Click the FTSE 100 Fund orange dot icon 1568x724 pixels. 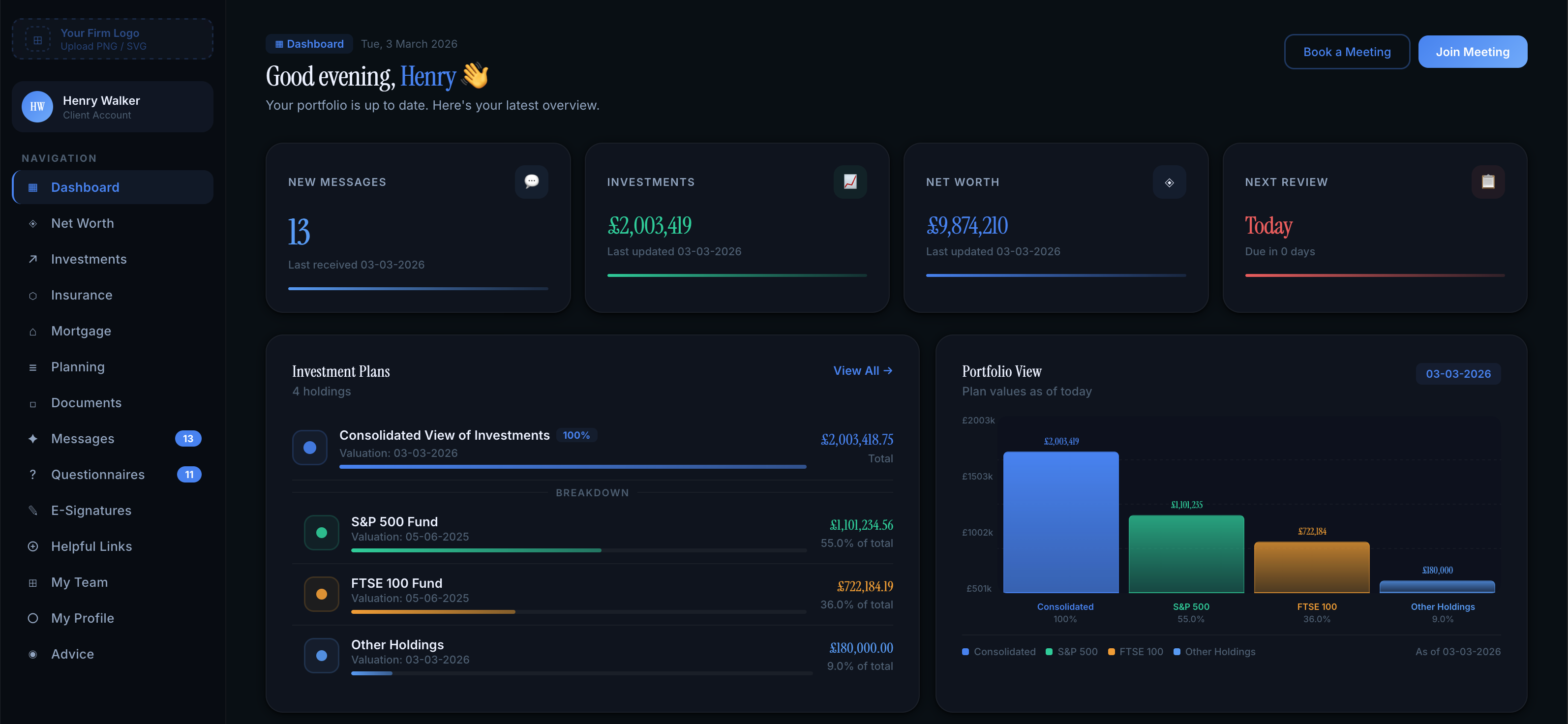coord(321,594)
